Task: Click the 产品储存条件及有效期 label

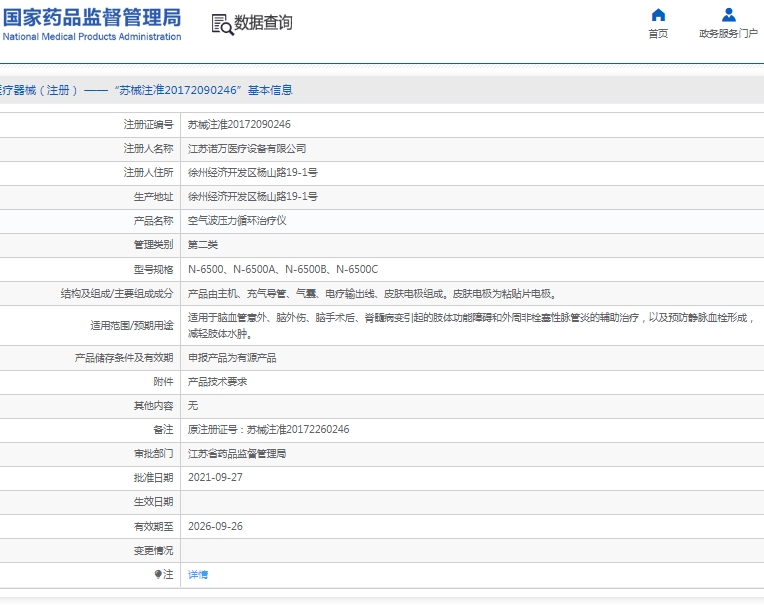Action: click(124, 358)
